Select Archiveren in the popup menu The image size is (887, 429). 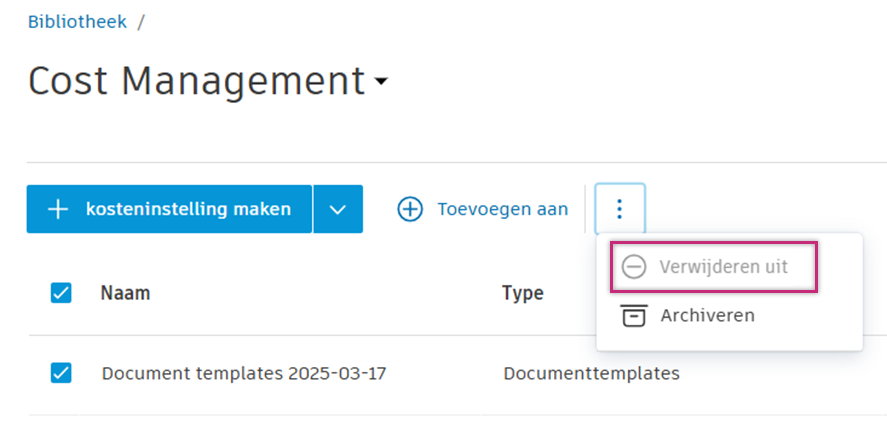click(x=707, y=315)
